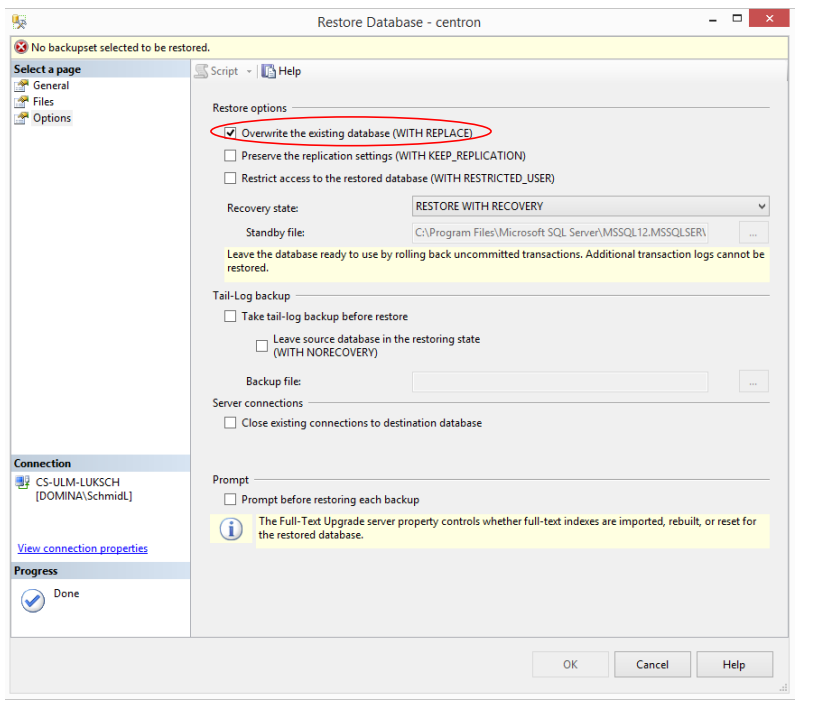The height and width of the screenshot is (711, 822).
Task: Click the red error icon in message bar
Action: pyautogui.click(x=21, y=47)
